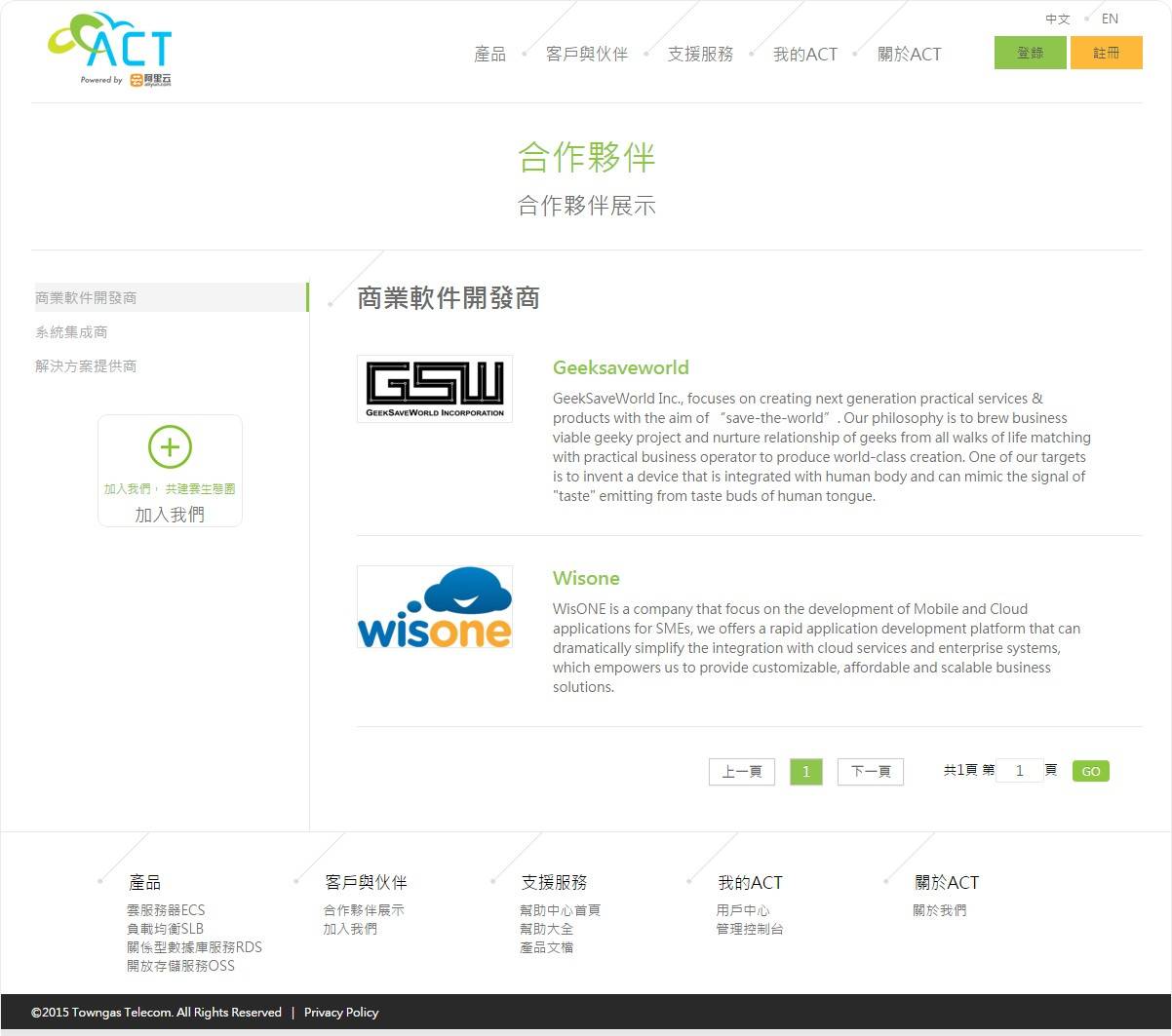Click the 註冊 button
1172x1036 pixels.
tap(1107, 52)
